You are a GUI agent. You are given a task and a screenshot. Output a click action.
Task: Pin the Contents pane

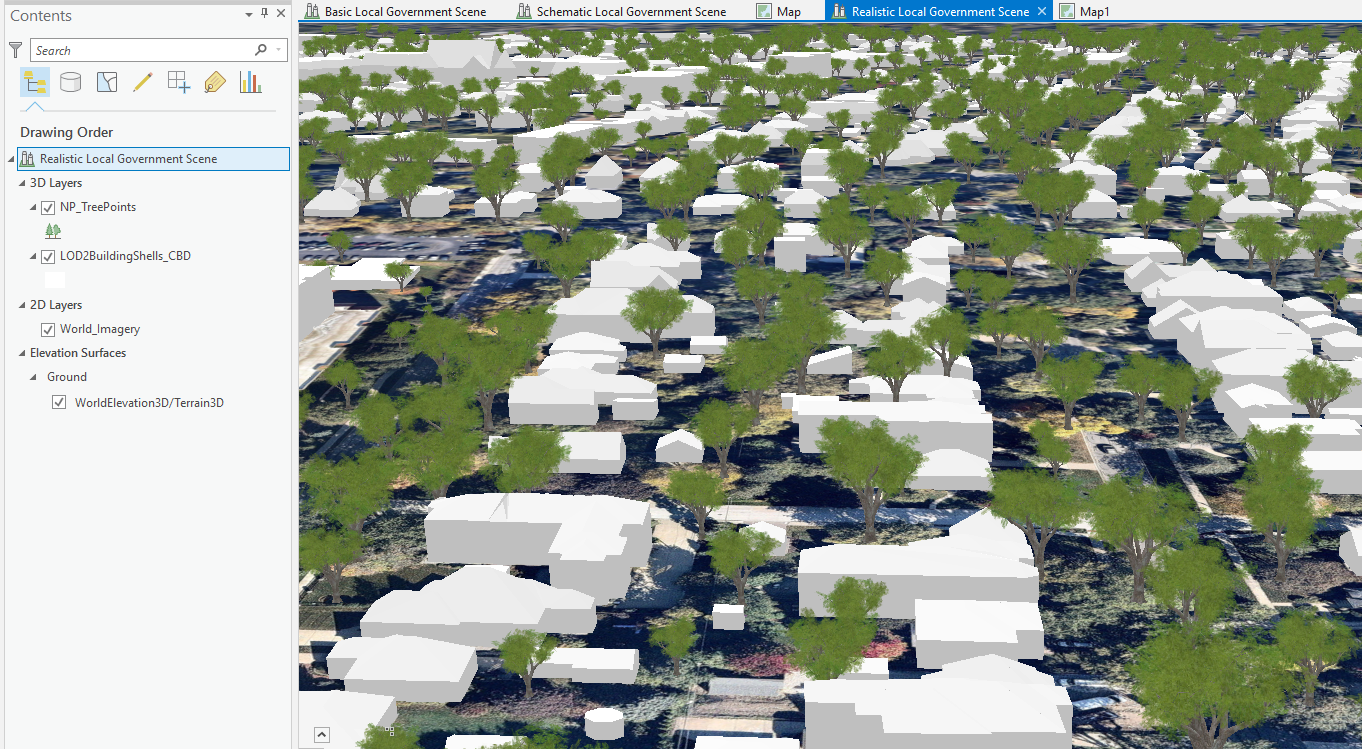tap(262, 15)
